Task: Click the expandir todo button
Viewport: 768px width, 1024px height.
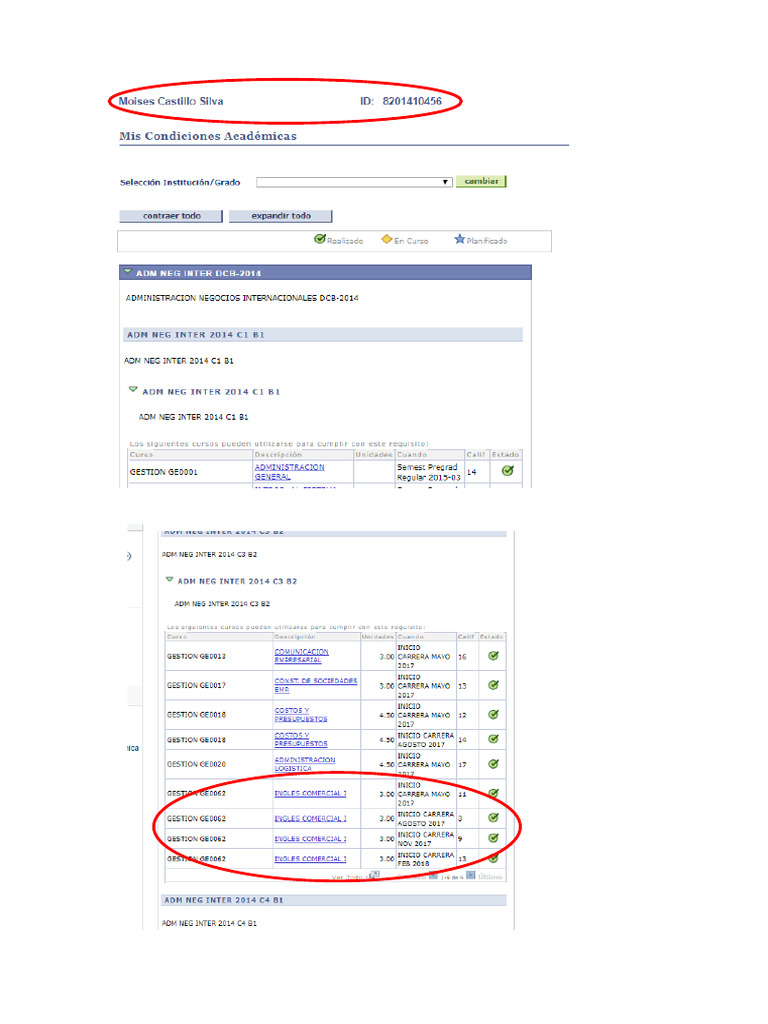Action: point(281,216)
